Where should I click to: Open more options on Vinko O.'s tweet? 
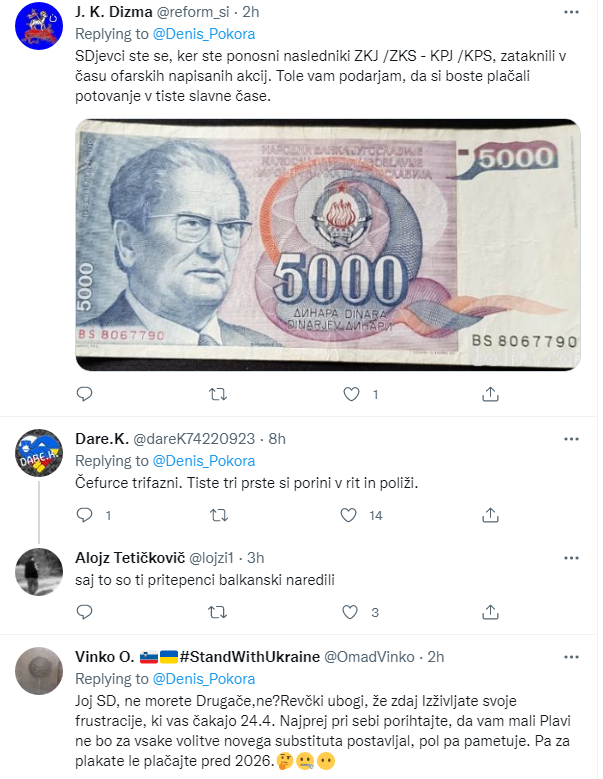pyautogui.click(x=571, y=657)
